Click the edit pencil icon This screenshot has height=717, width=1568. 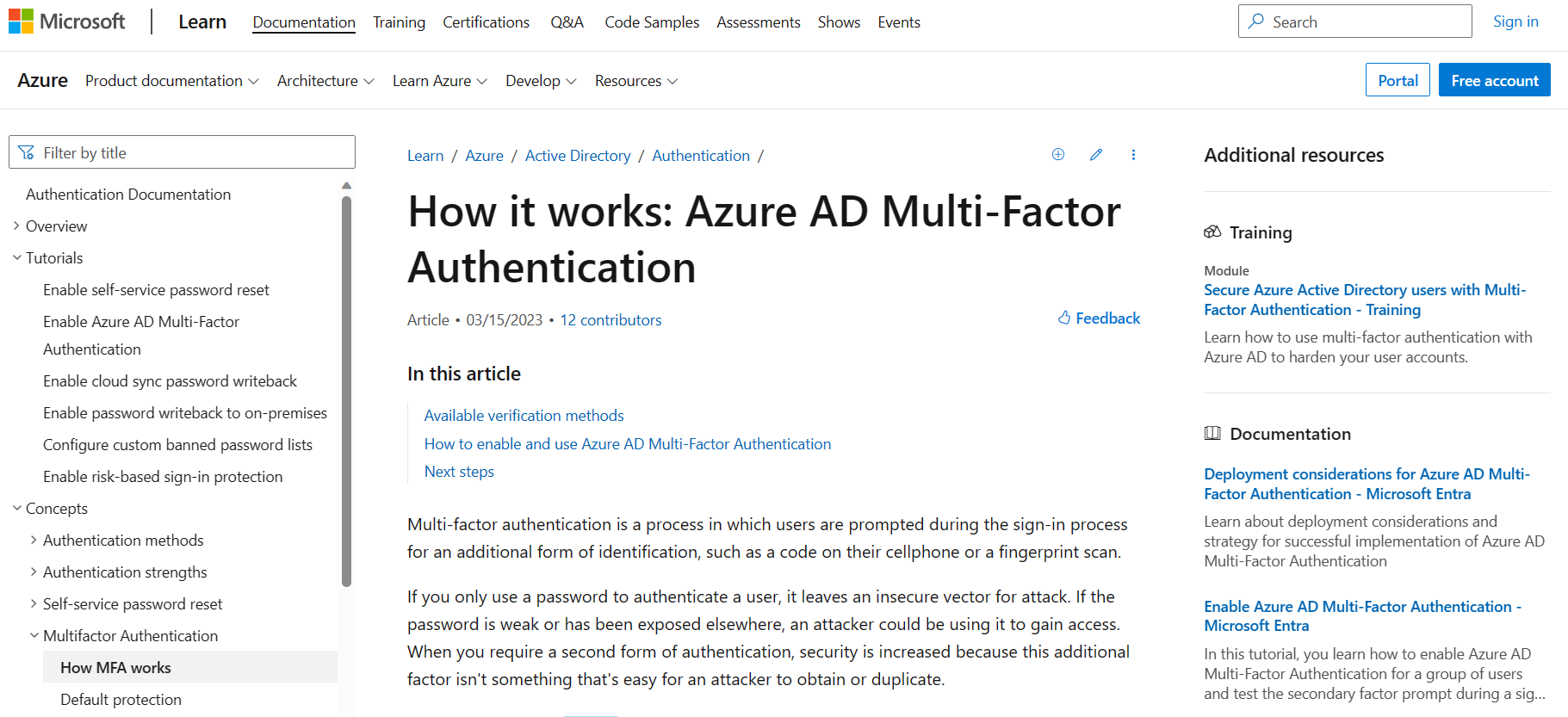pyautogui.click(x=1096, y=154)
